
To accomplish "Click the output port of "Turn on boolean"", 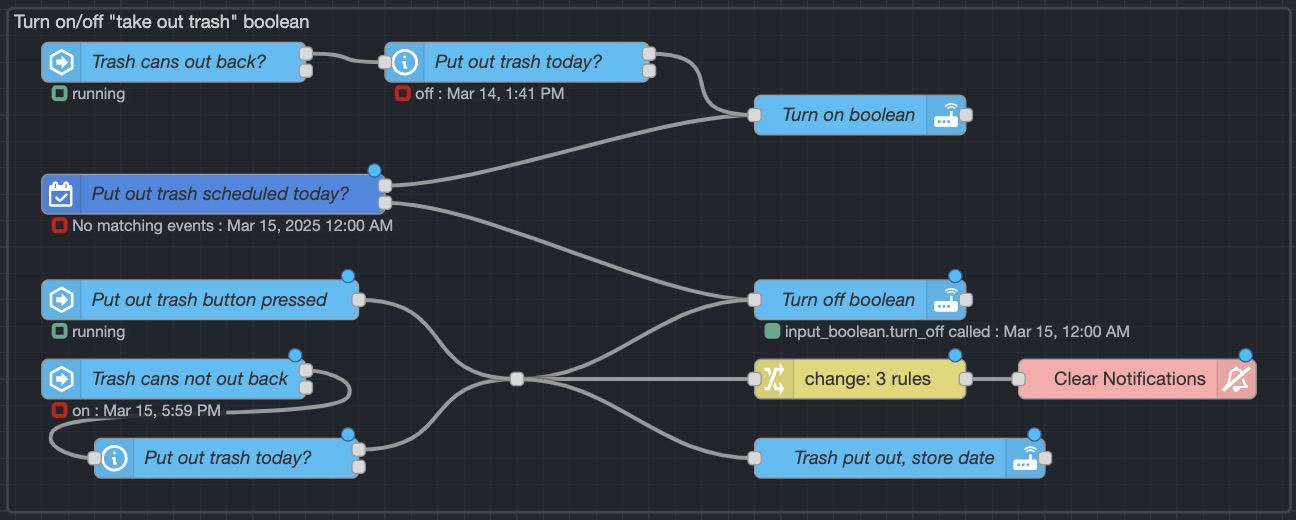I will coord(965,115).
